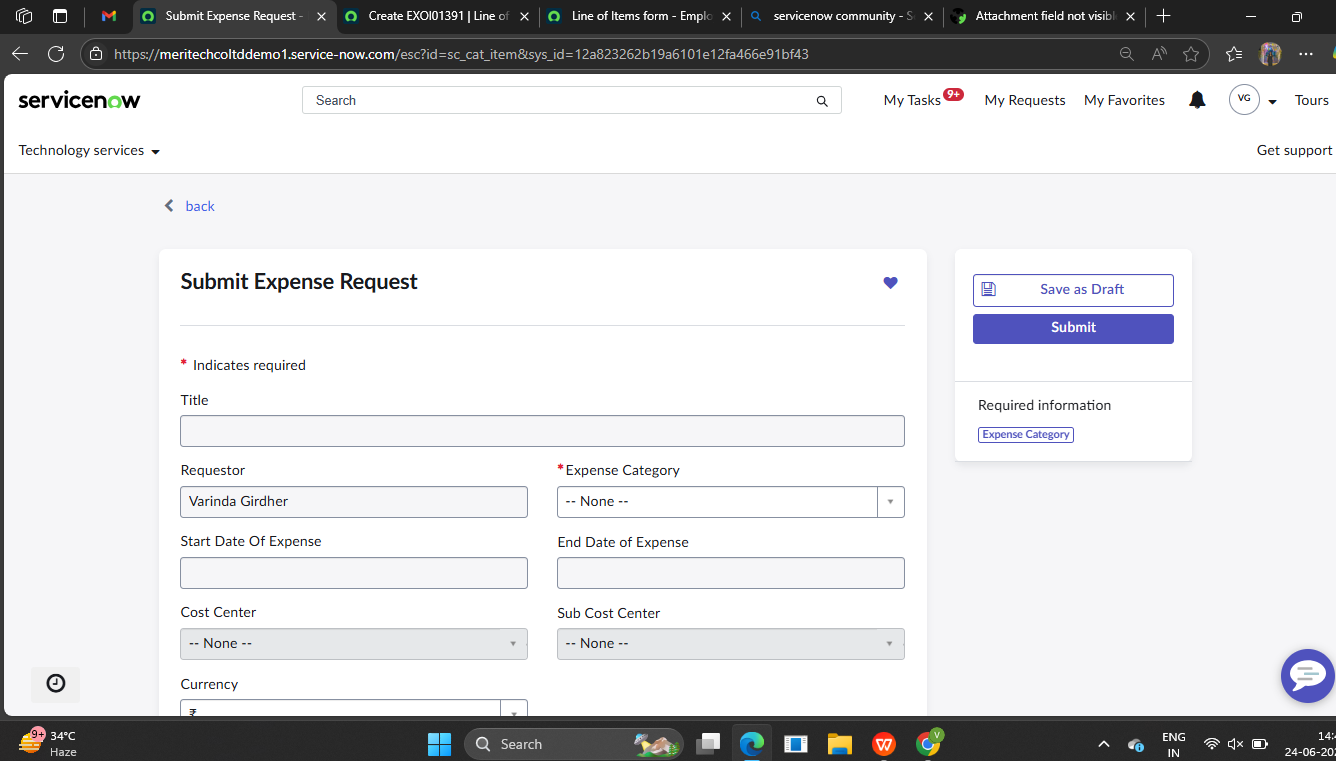The height and width of the screenshot is (761, 1336).
Task: Open WPS Office from taskbar
Action: point(883,743)
